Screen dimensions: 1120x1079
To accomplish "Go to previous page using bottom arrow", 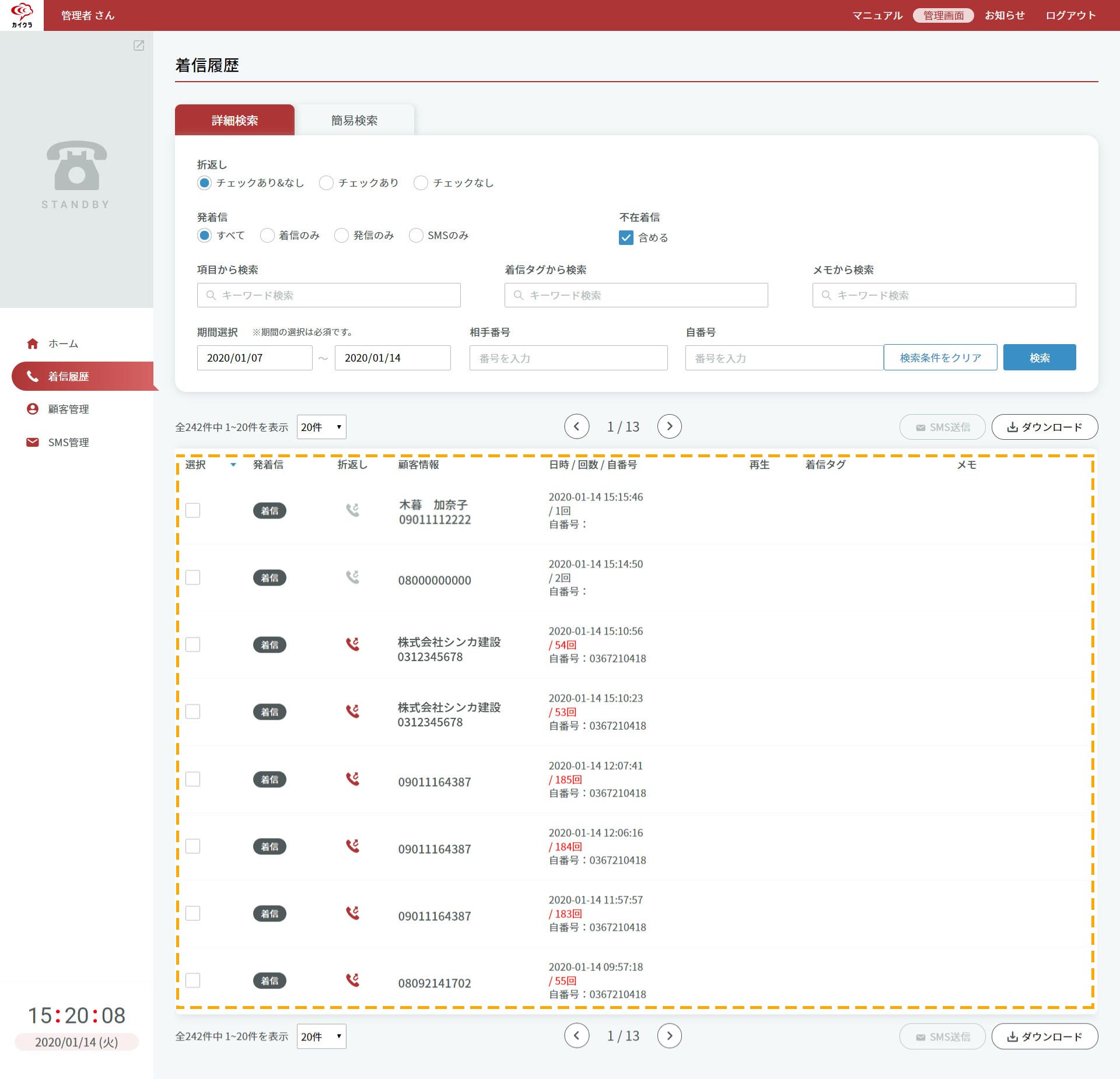I will [x=576, y=1036].
